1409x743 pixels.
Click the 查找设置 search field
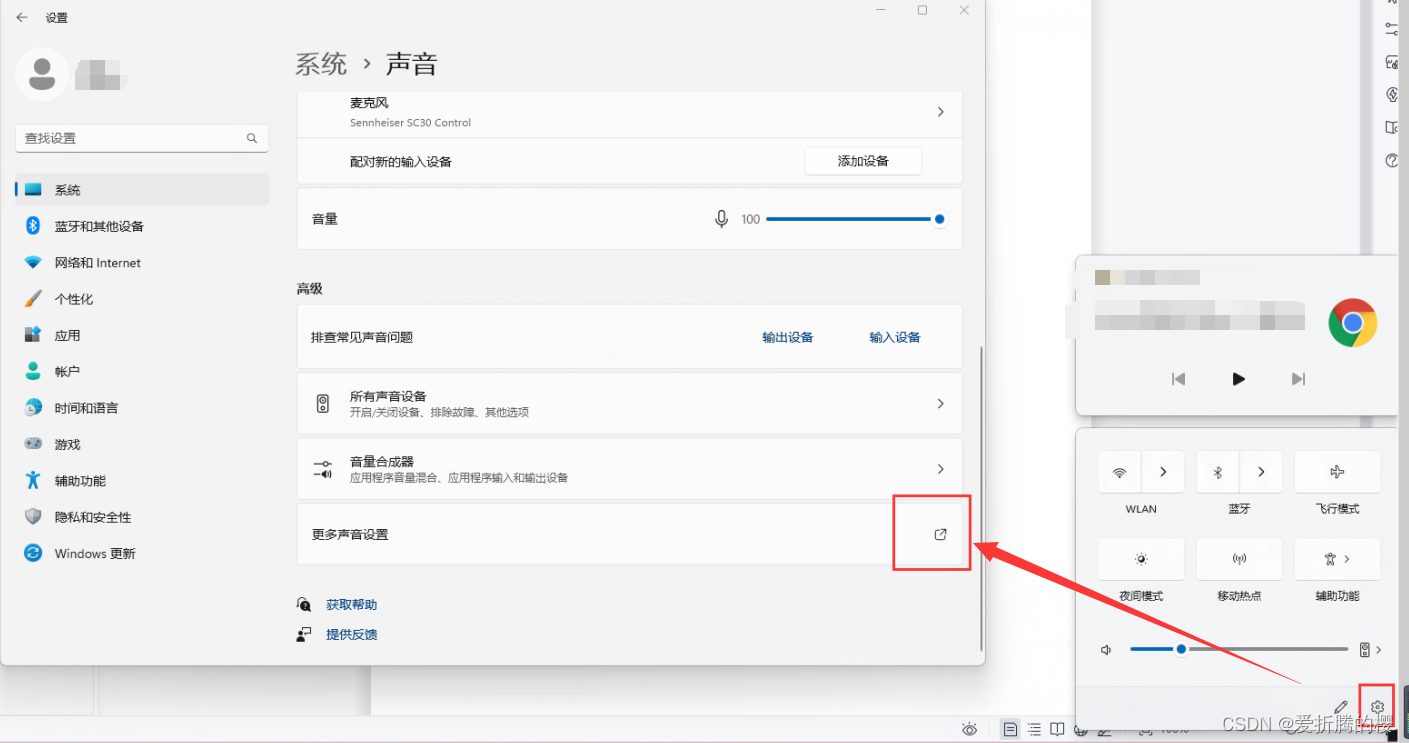tap(142, 138)
